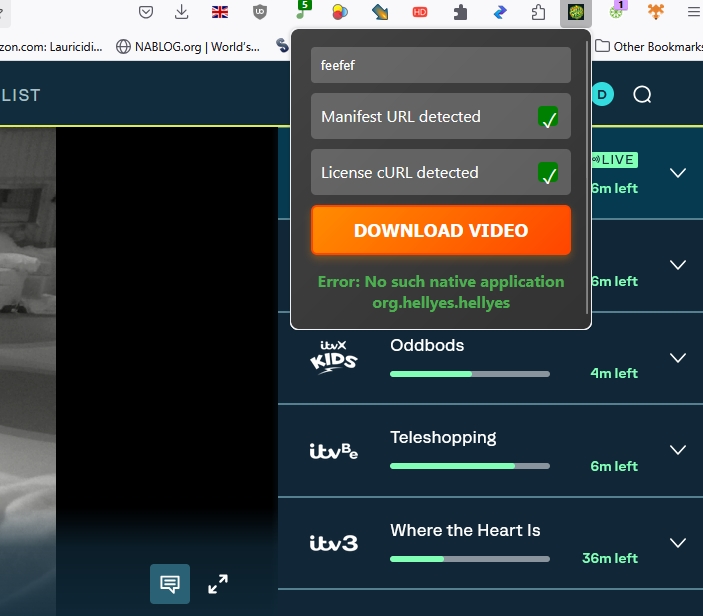The image size is (703, 616).
Task: Toggle the subtitles speech bubble button
Action: 170,584
